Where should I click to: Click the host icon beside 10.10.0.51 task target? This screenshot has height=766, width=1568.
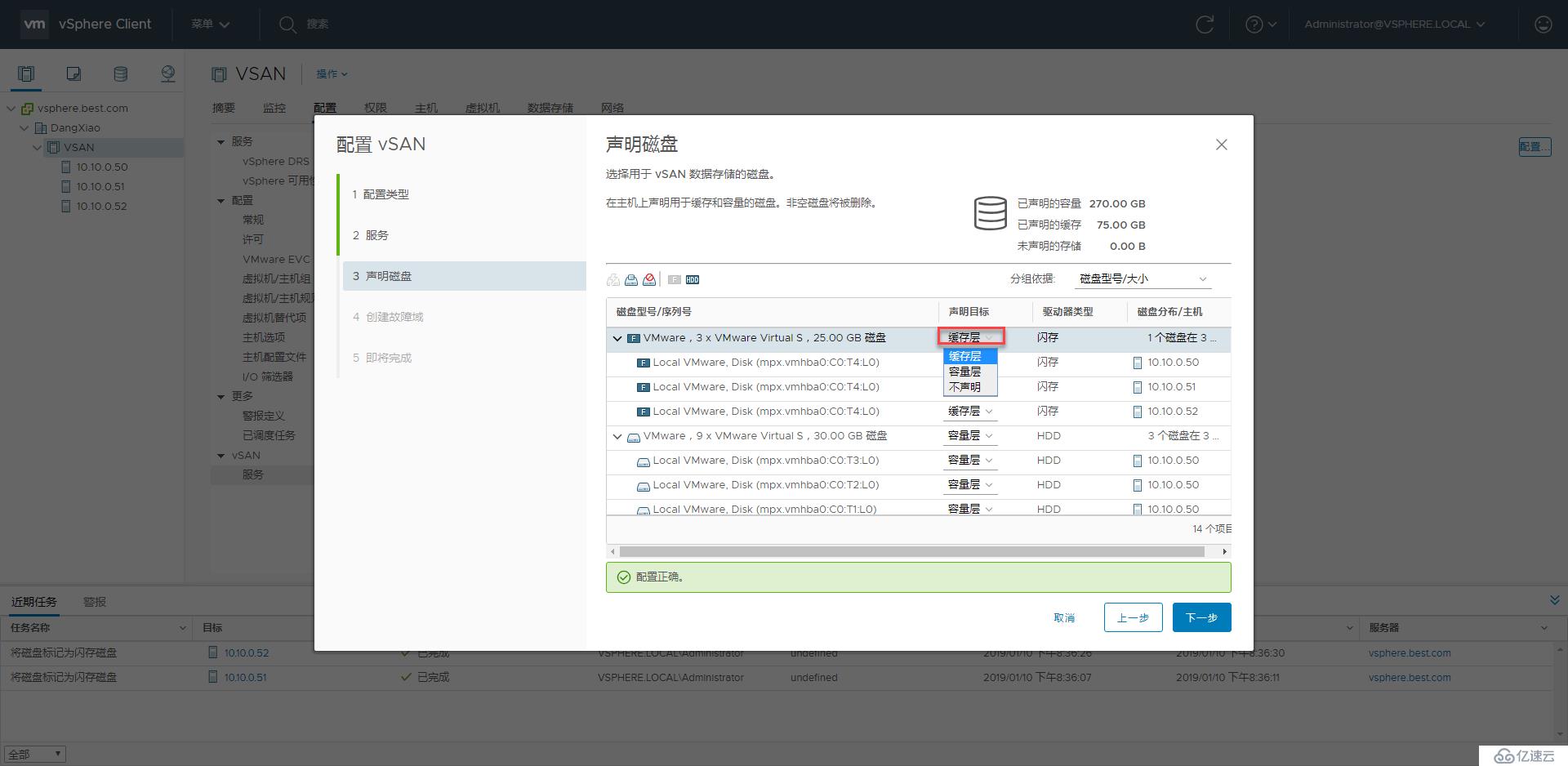point(213,677)
